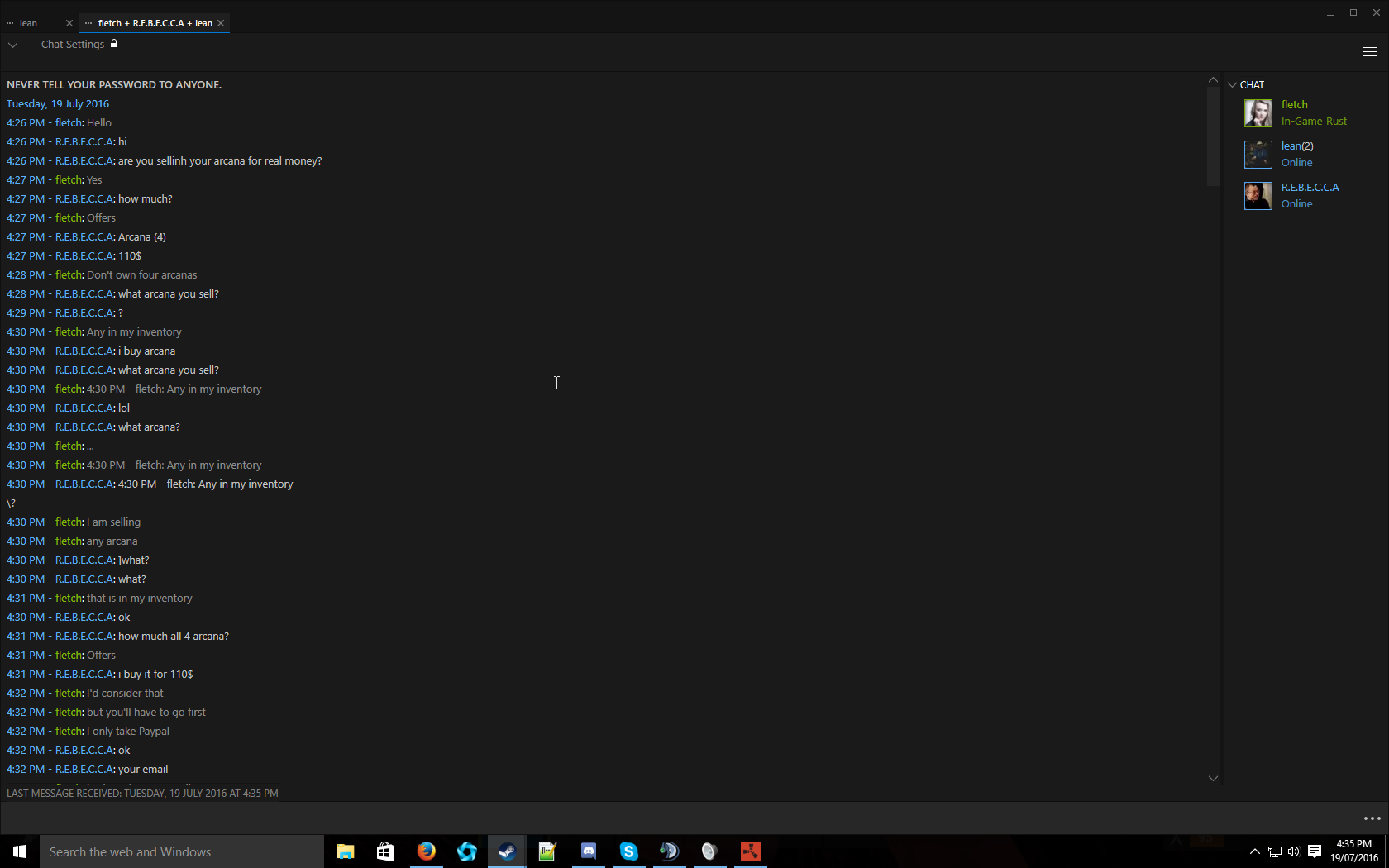Launch Rust from the taskbar

[750, 851]
